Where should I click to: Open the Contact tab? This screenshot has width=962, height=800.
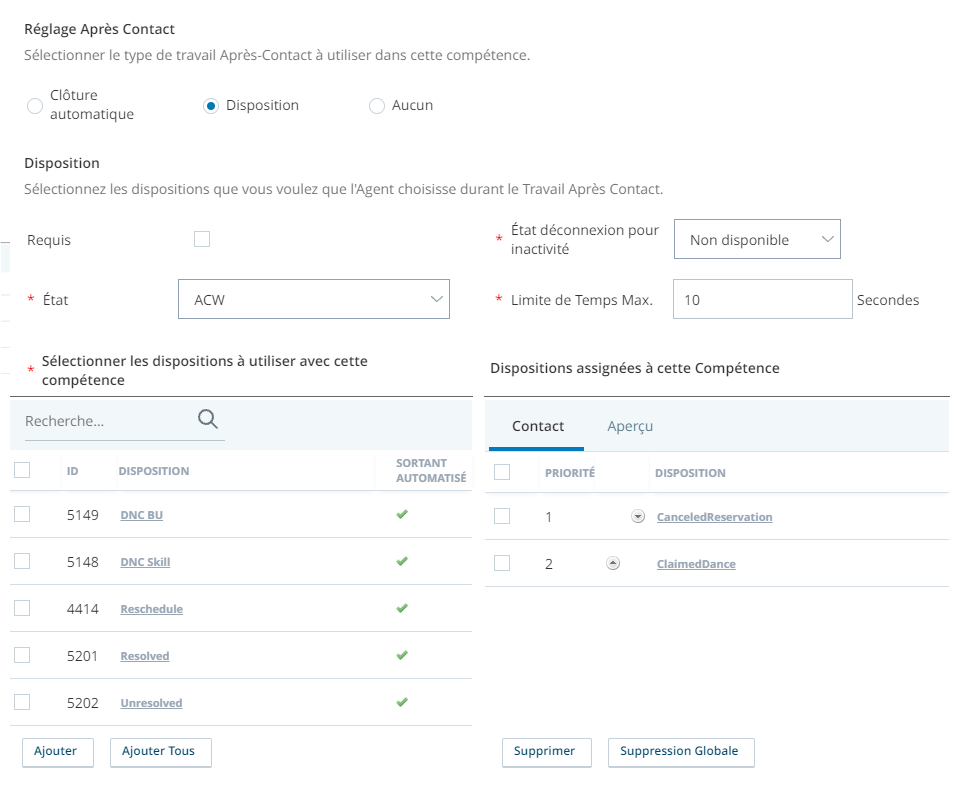coord(537,426)
